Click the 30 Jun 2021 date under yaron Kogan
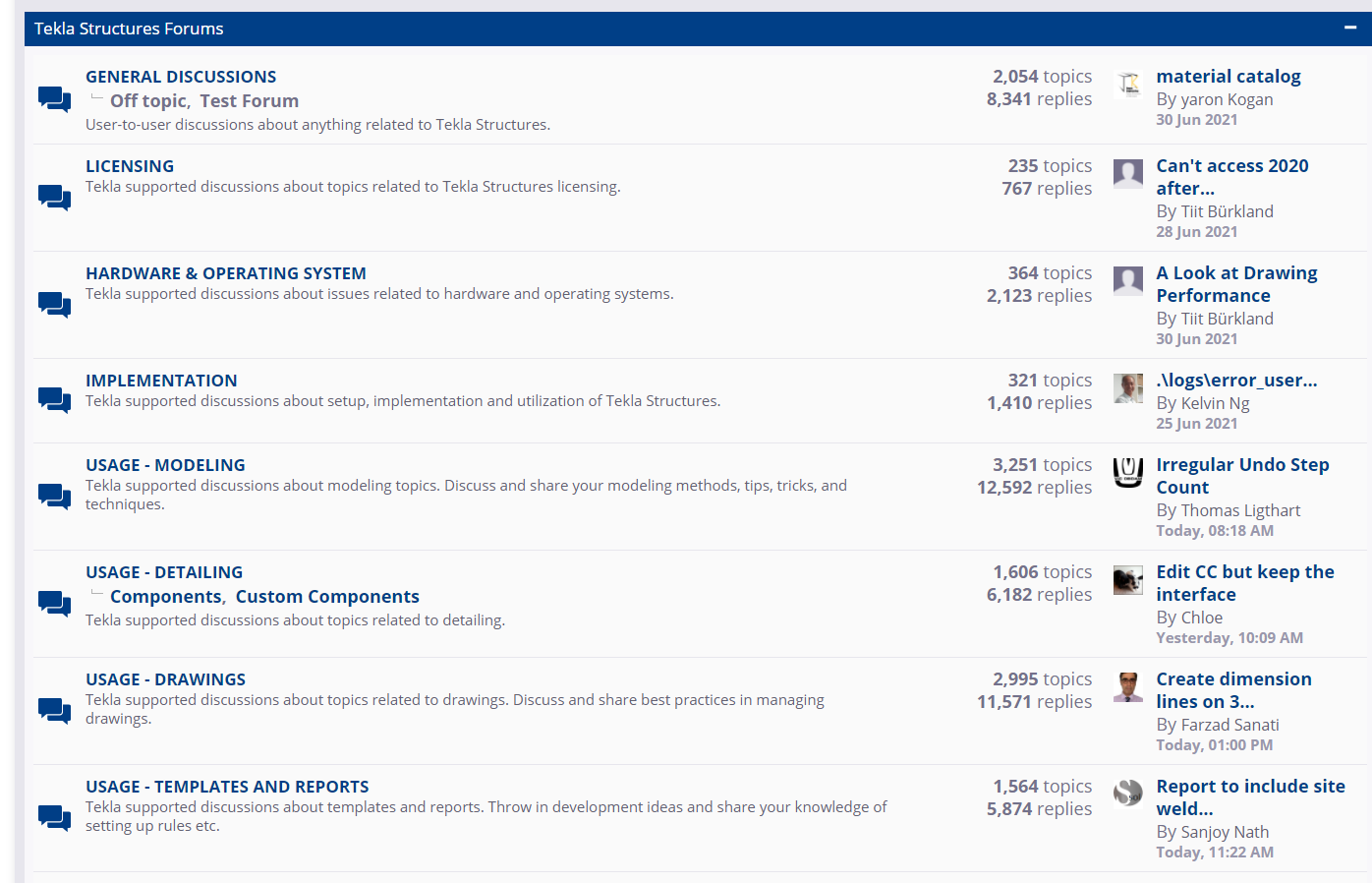The image size is (1372, 883). [1197, 120]
